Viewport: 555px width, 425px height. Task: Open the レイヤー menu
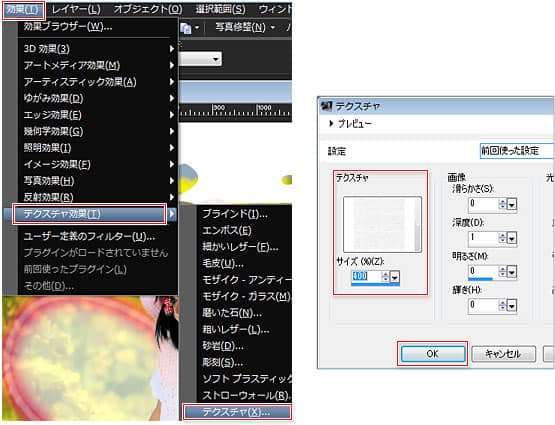(x=76, y=10)
